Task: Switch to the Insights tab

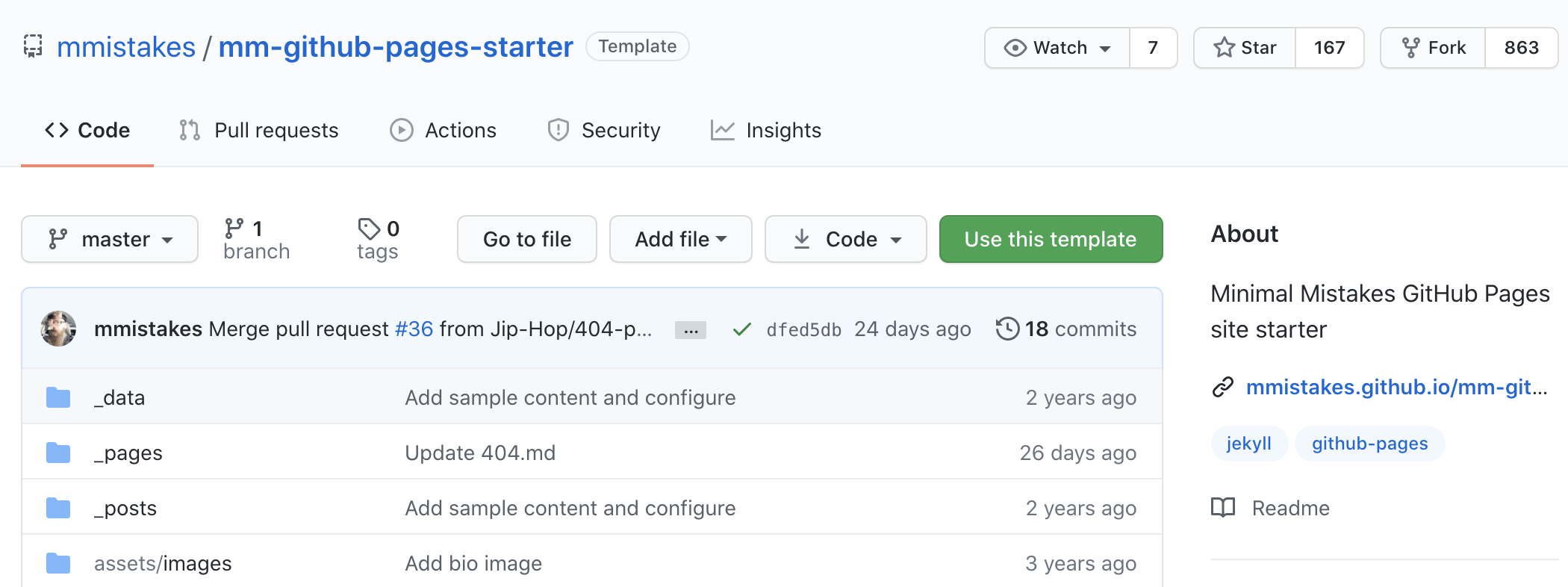Action: tap(766, 130)
